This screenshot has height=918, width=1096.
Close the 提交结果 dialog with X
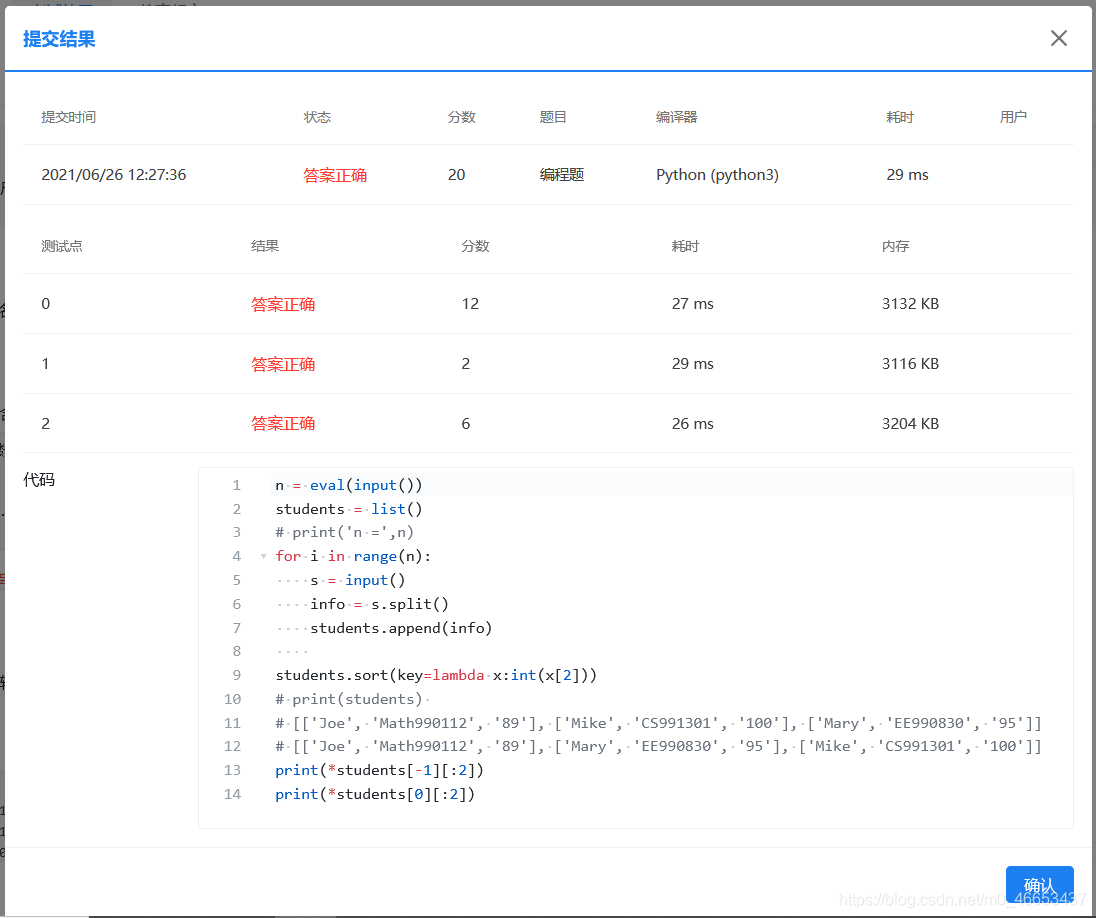coord(1058,38)
